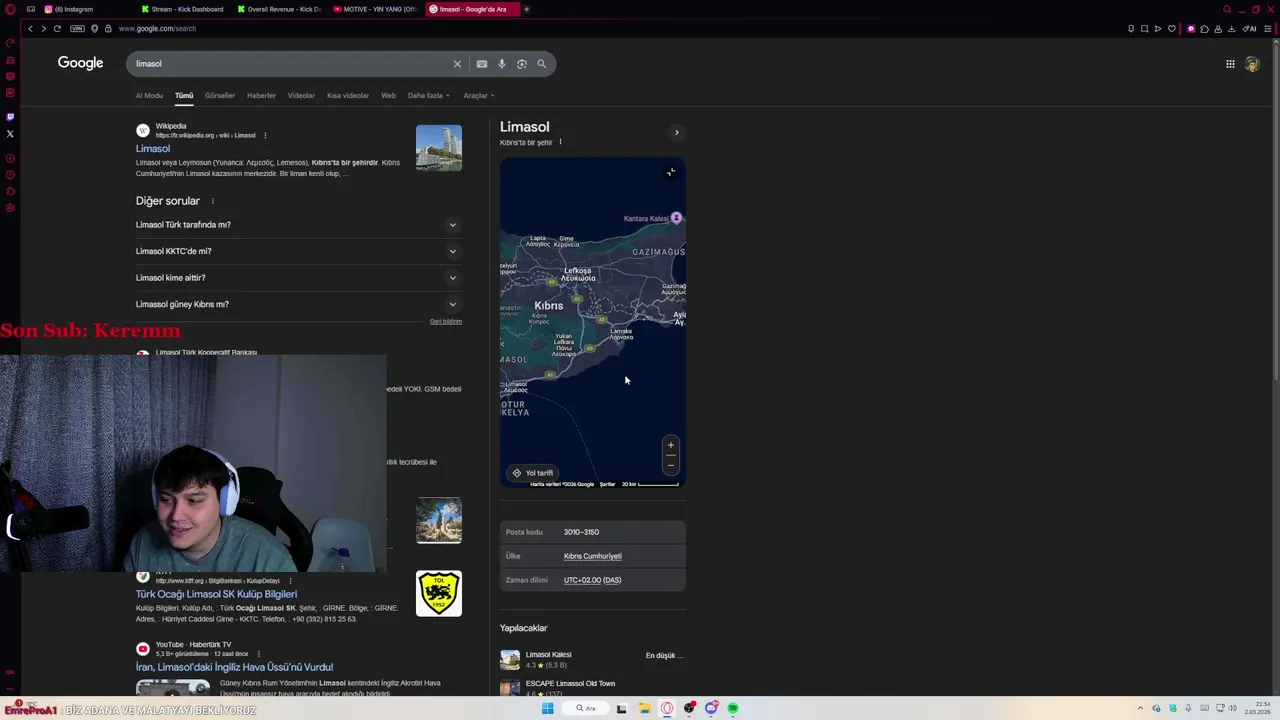The width and height of the screenshot is (1280, 720).
Task: Open the Daha fazla dropdown
Action: (x=428, y=96)
